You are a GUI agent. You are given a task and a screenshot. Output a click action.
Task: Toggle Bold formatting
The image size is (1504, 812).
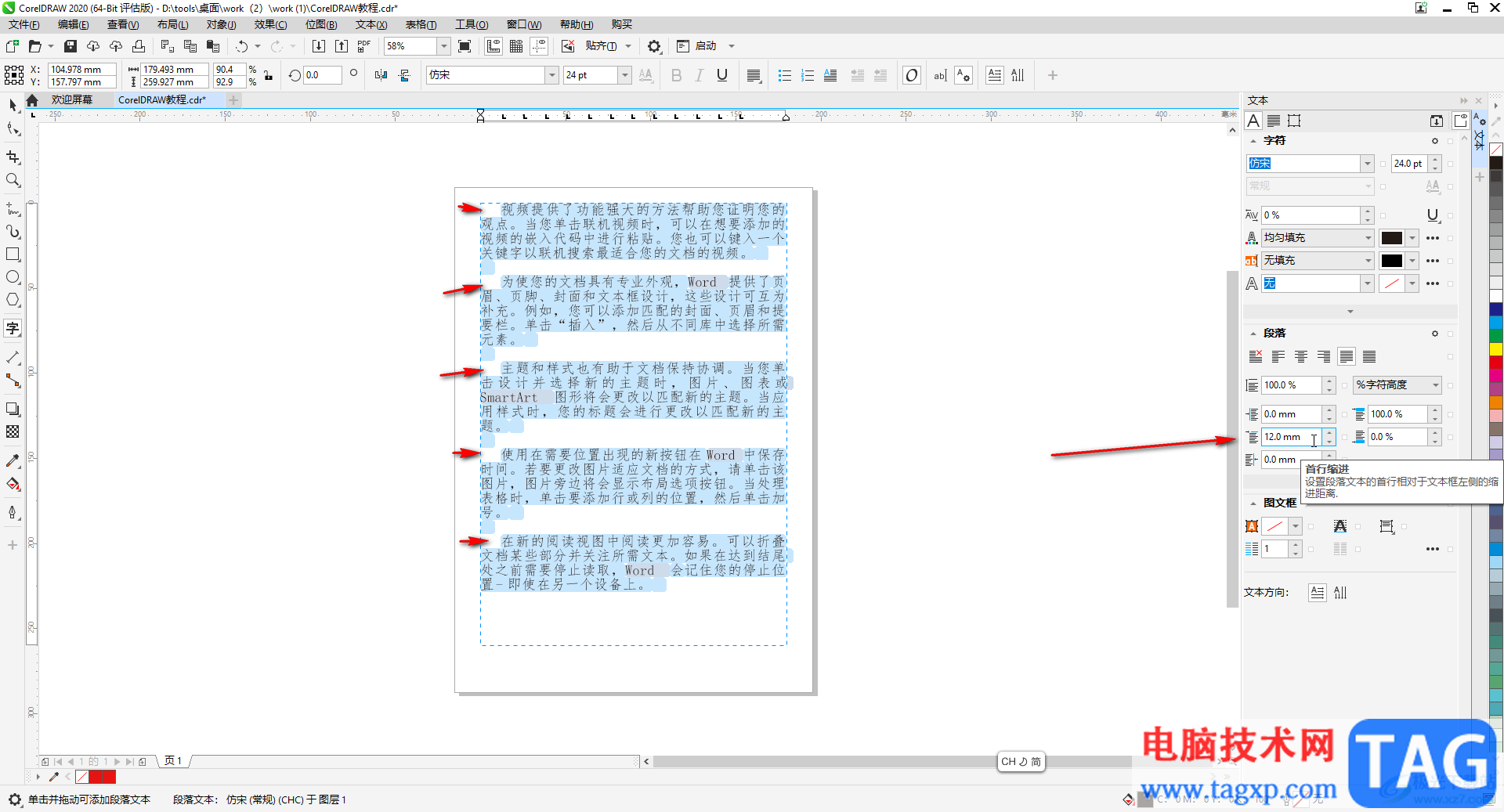pos(677,75)
